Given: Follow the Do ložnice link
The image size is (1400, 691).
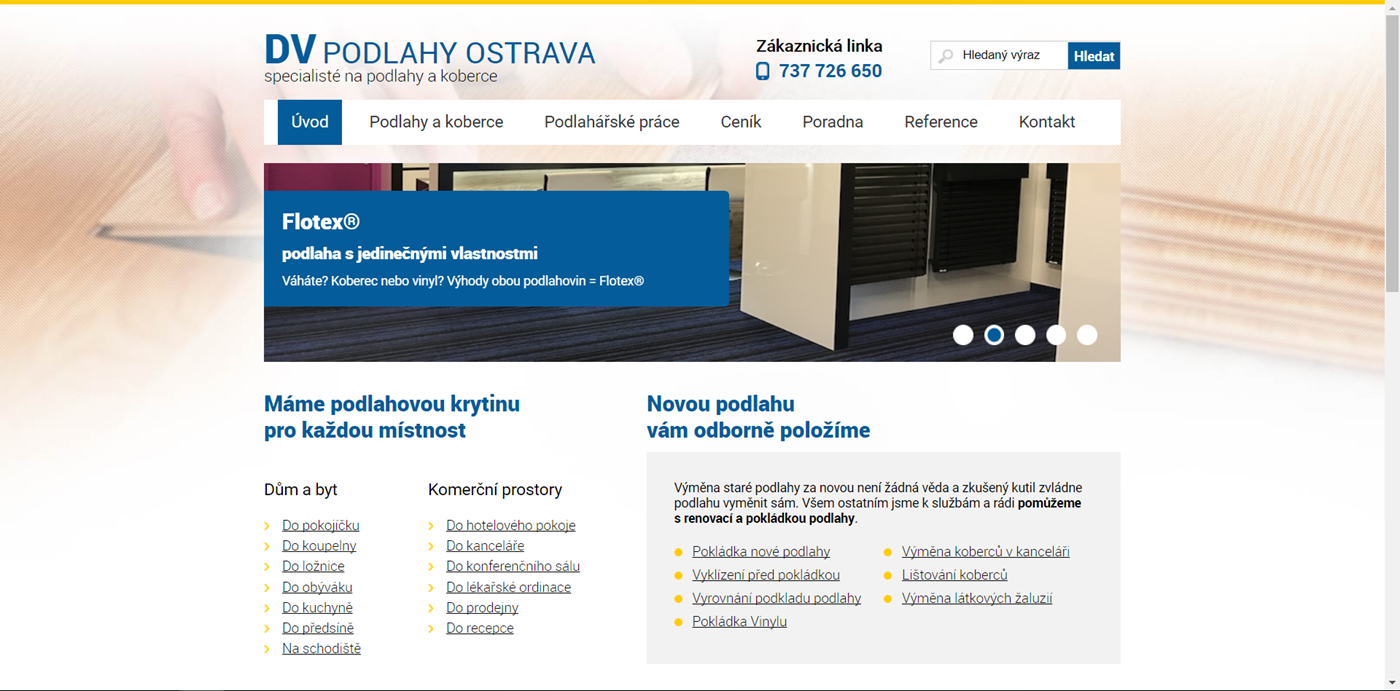Looking at the screenshot, I should point(313,566).
